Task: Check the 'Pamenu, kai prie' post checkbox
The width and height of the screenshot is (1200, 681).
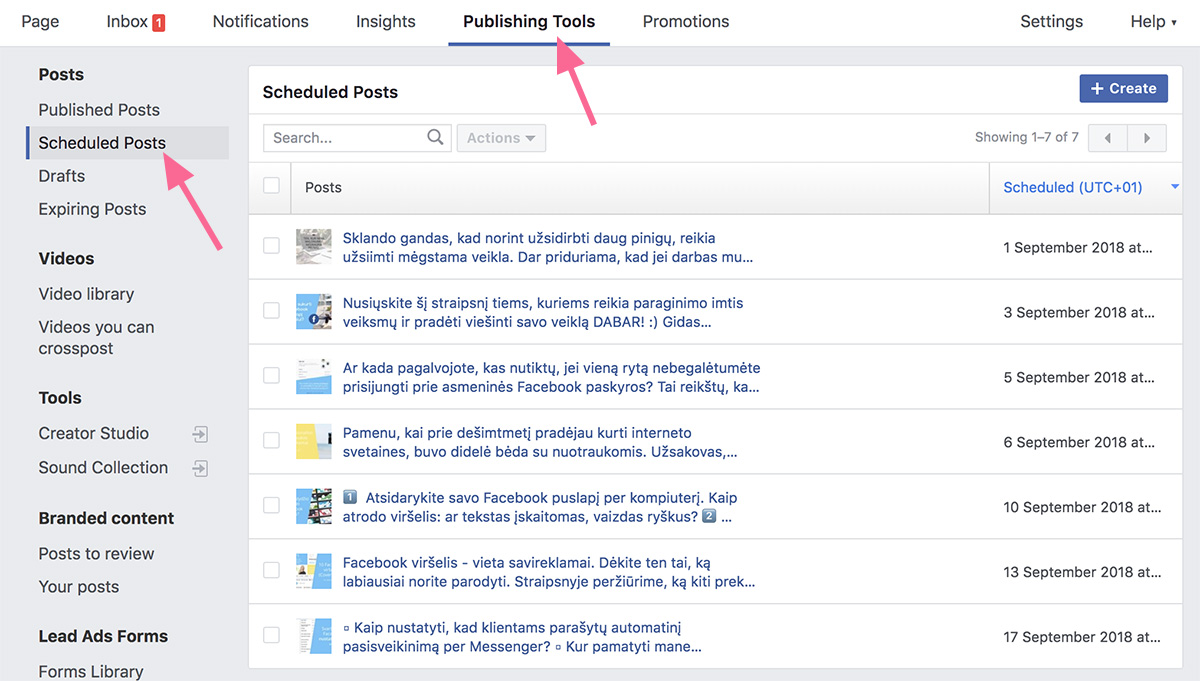Action: [271, 441]
